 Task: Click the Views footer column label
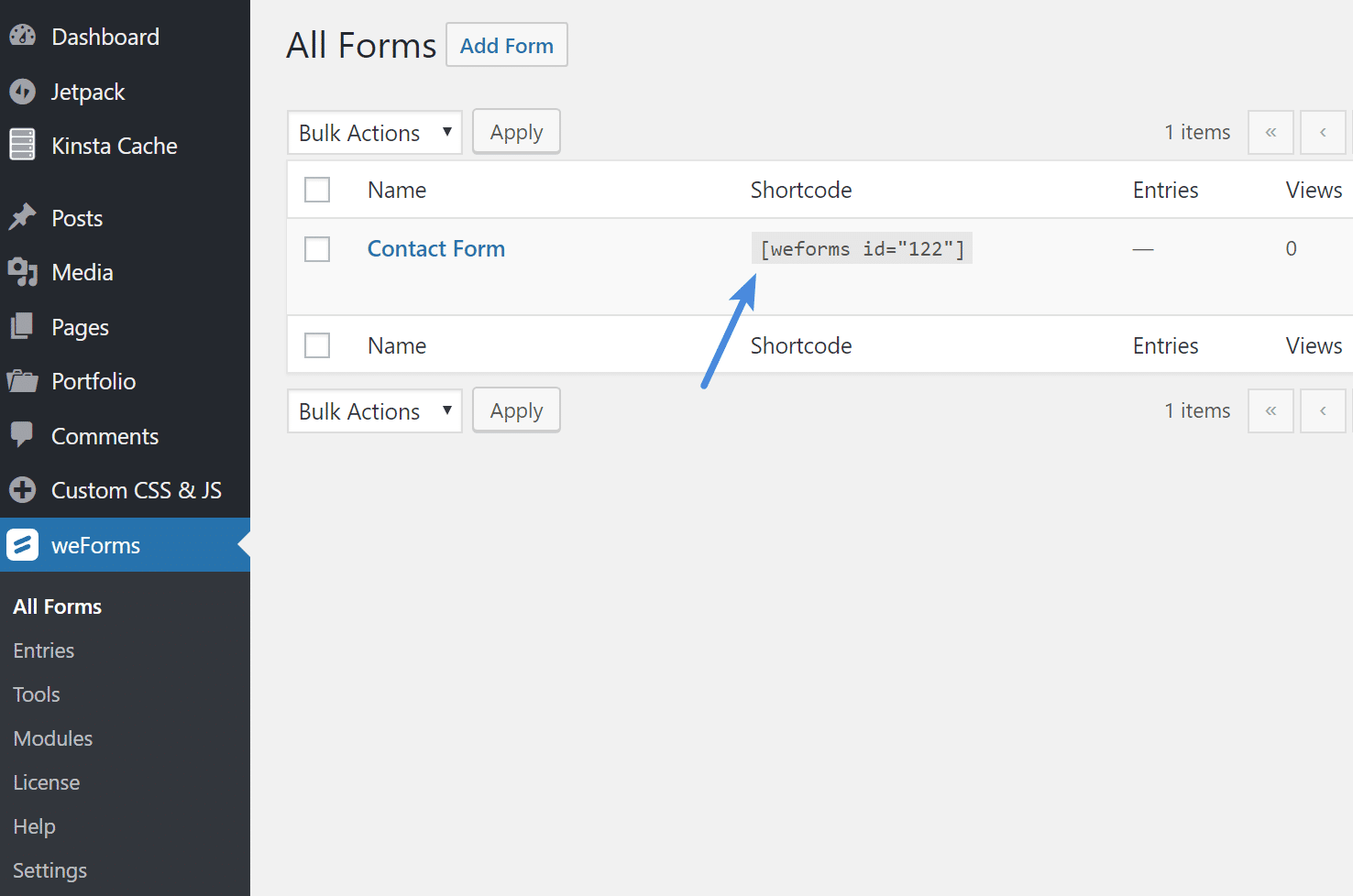[x=1314, y=345]
